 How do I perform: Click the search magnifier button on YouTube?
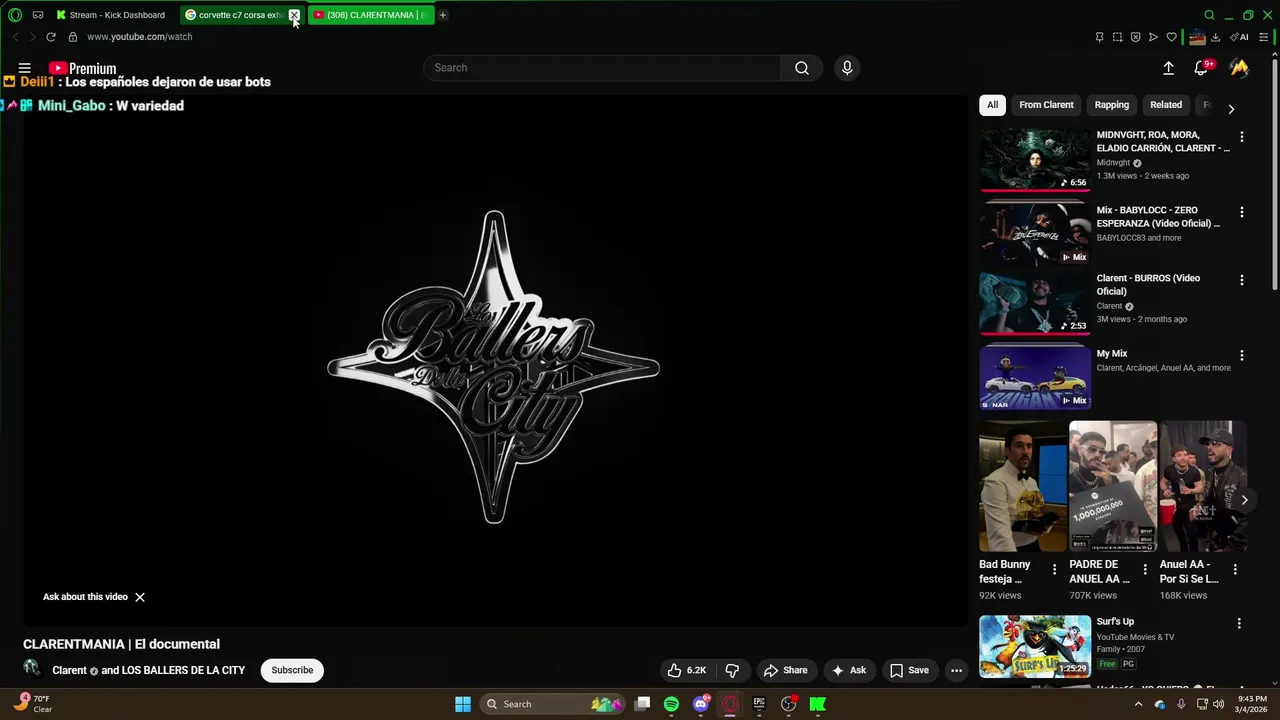(802, 68)
